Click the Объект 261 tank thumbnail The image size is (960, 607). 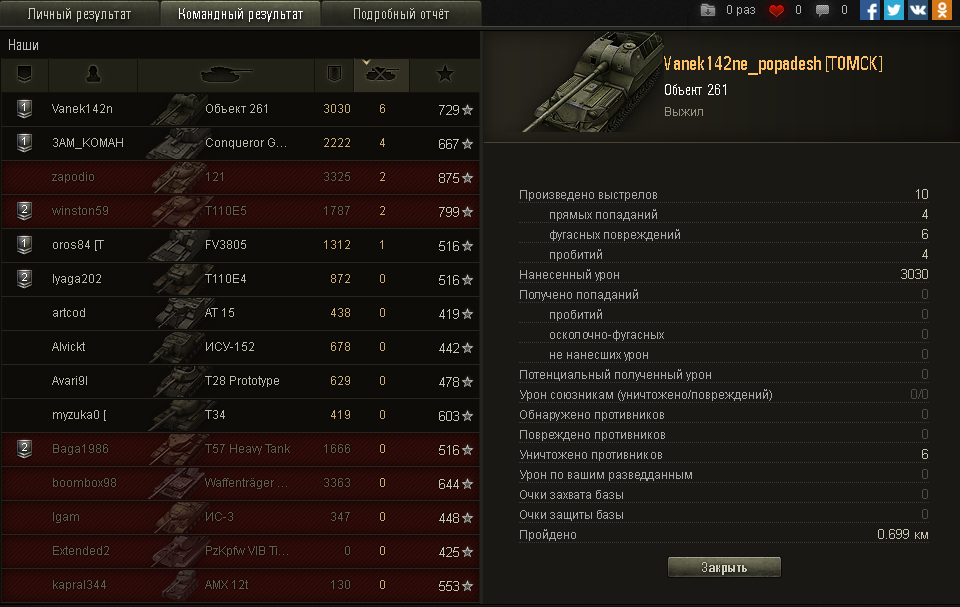point(591,81)
